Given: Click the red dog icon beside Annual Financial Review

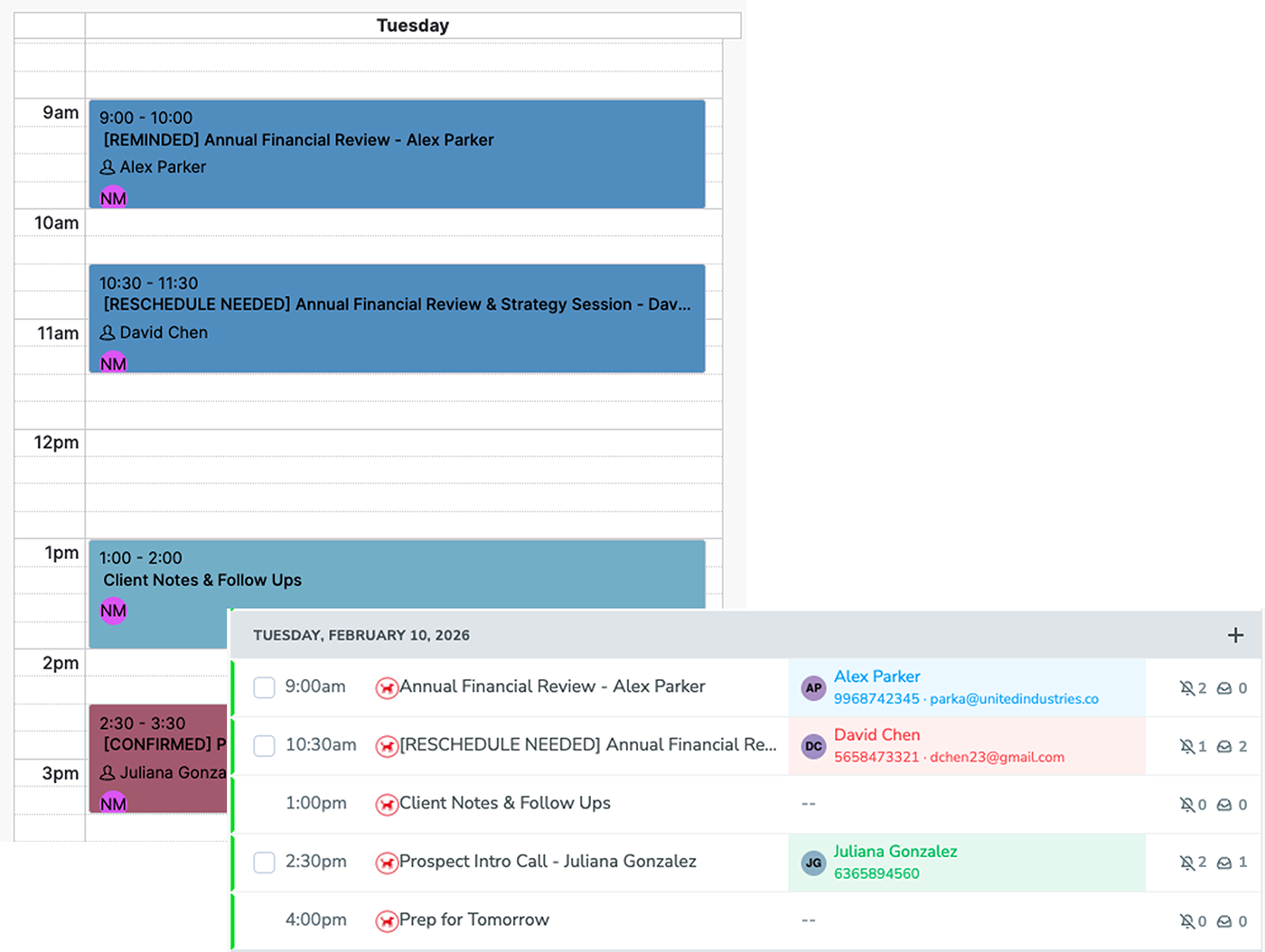Looking at the screenshot, I should [x=387, y=687].
